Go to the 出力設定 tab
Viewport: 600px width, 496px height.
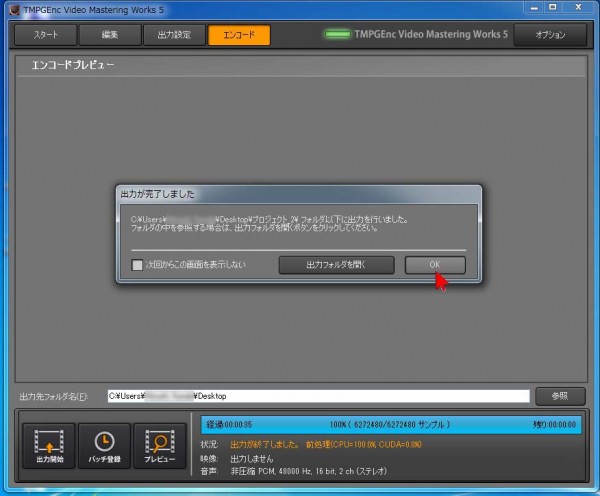tap(174, 35)
